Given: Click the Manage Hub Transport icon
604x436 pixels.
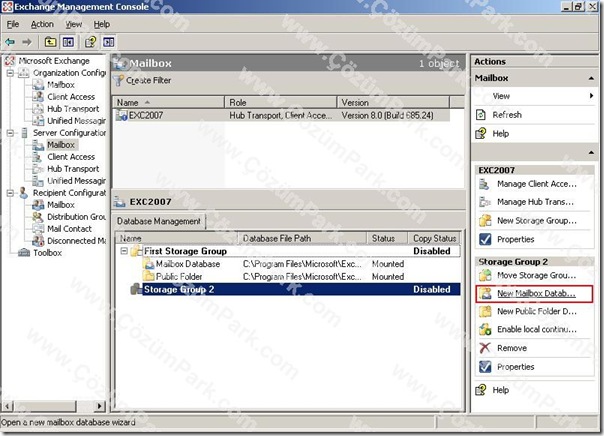Looking at the screenshot, I should [484, 202].
